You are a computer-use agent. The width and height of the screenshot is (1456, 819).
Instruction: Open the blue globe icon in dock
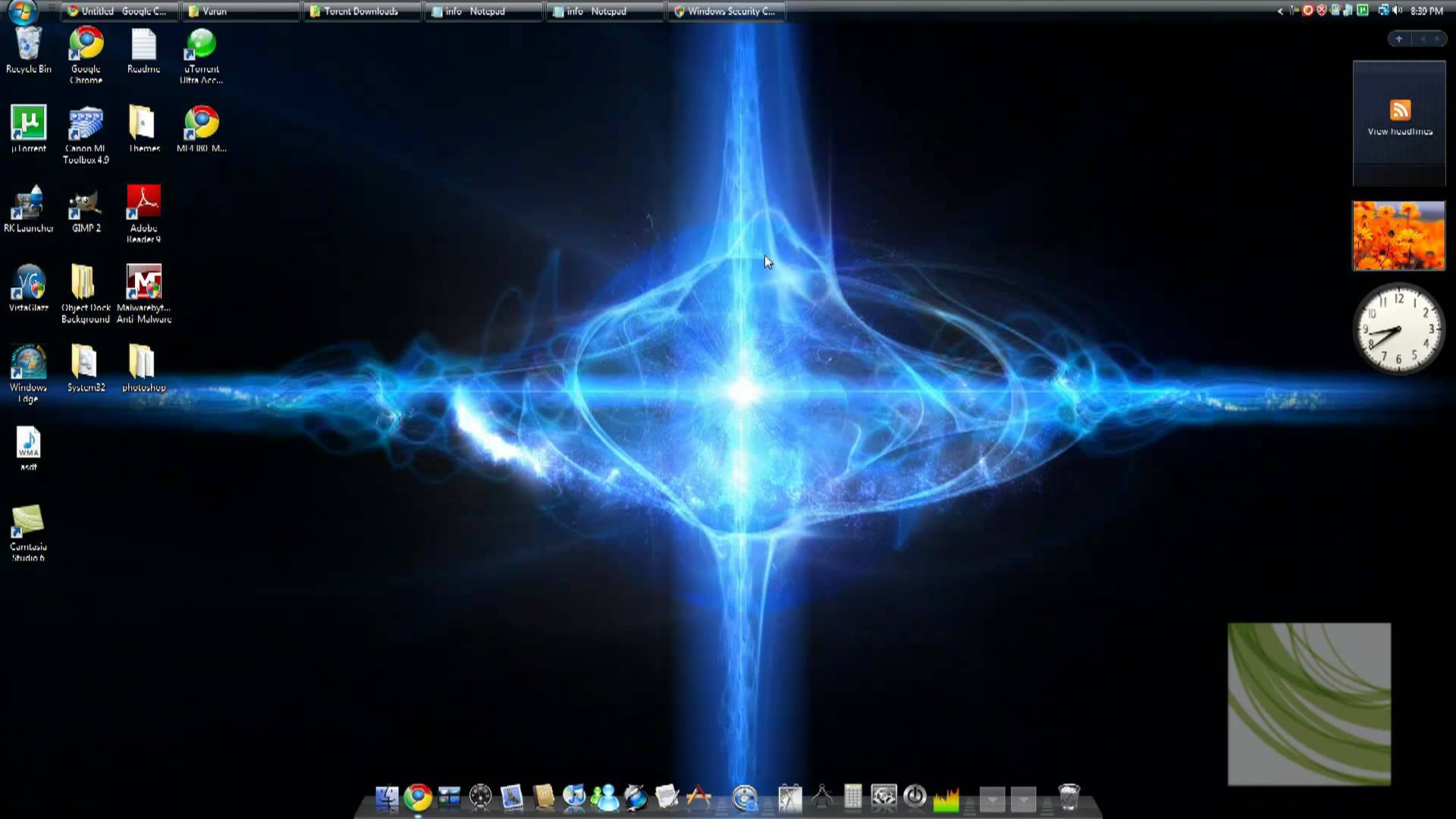(636, 797)
